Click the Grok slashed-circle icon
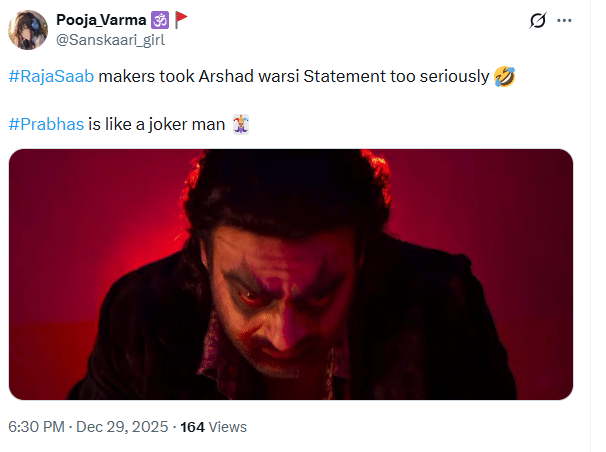The image size is (606, 452). (x=537, y=21)
